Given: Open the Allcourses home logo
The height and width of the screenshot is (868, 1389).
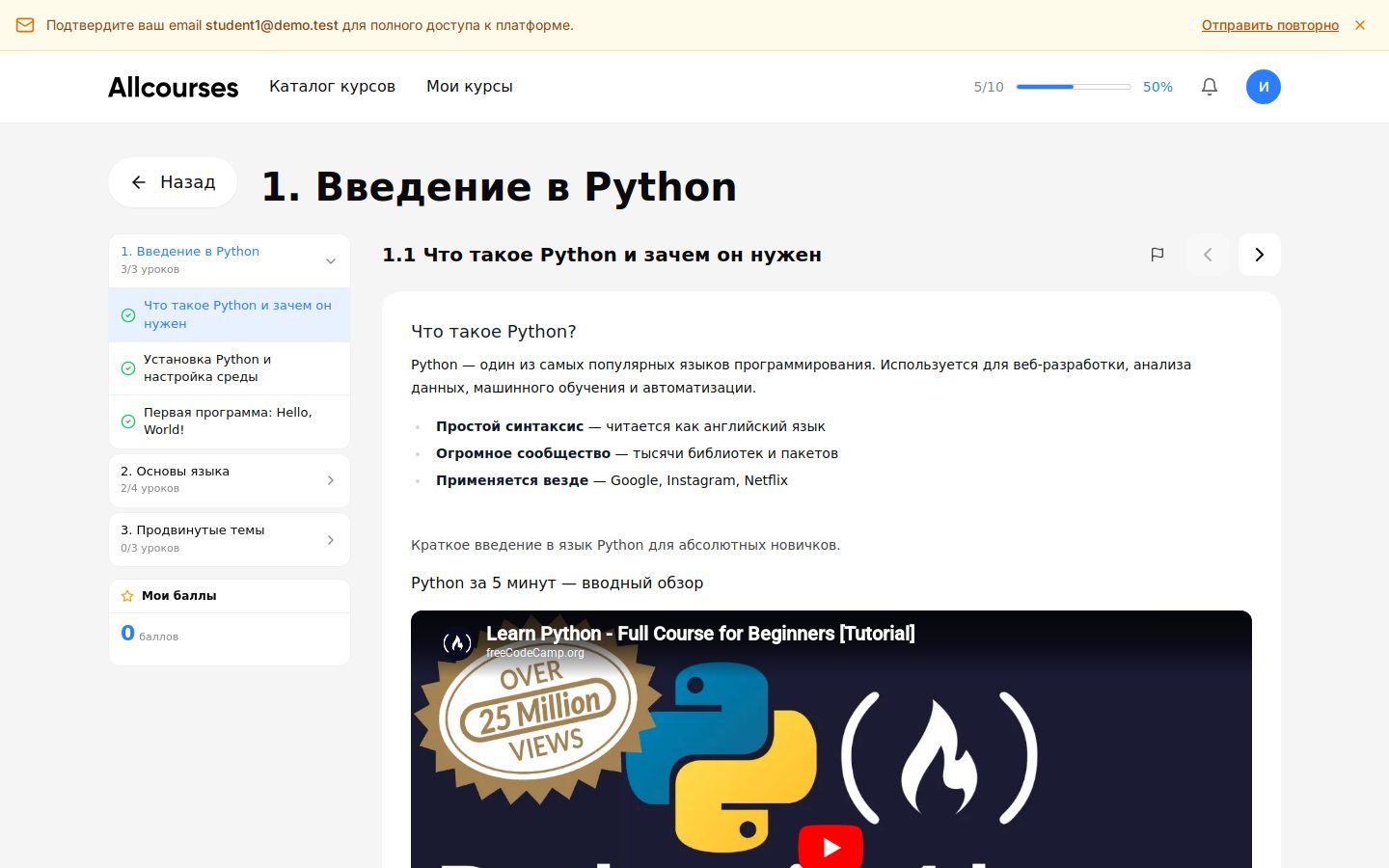Looking at the screenshot, I should [x=174, y=87].
